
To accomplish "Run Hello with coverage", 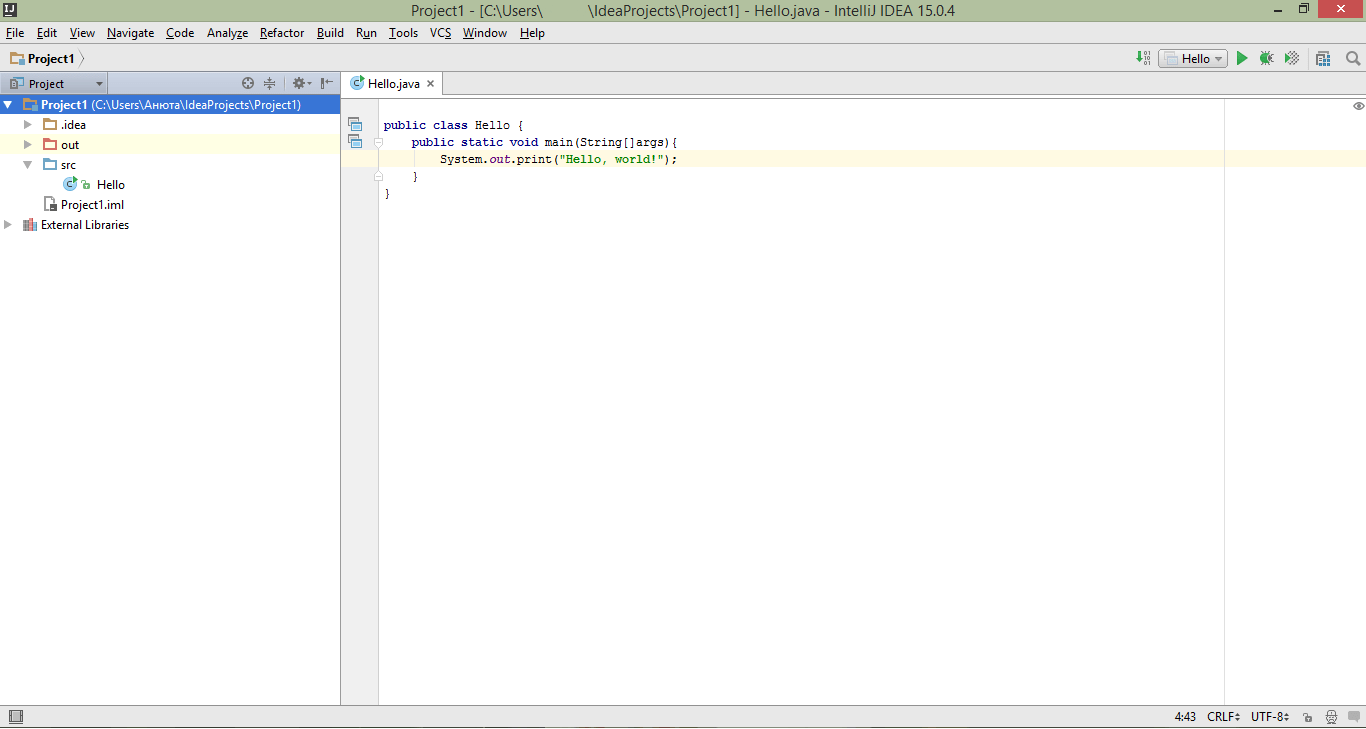I will tap(1292, 58).
